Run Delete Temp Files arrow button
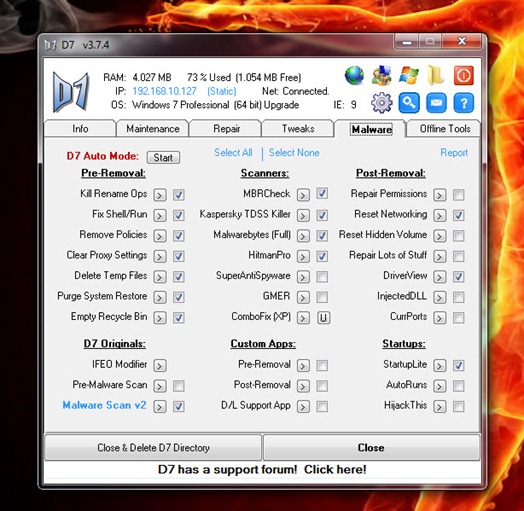 click(x=160, y=277)
